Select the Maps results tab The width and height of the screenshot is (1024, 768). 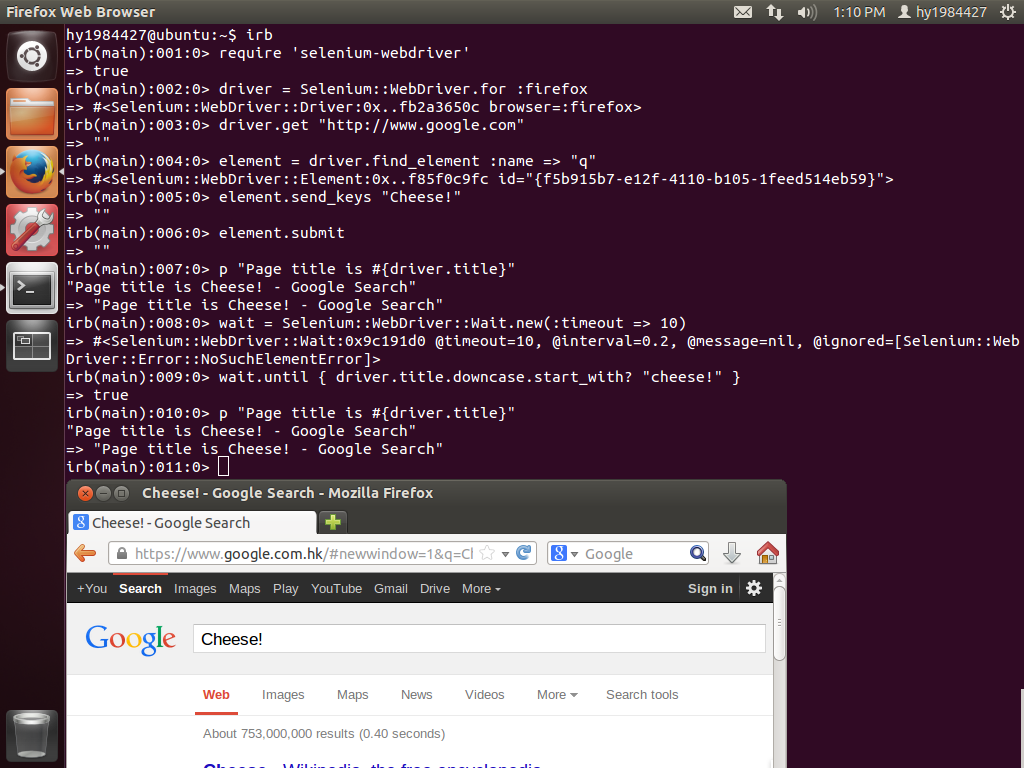pos(353,695)
